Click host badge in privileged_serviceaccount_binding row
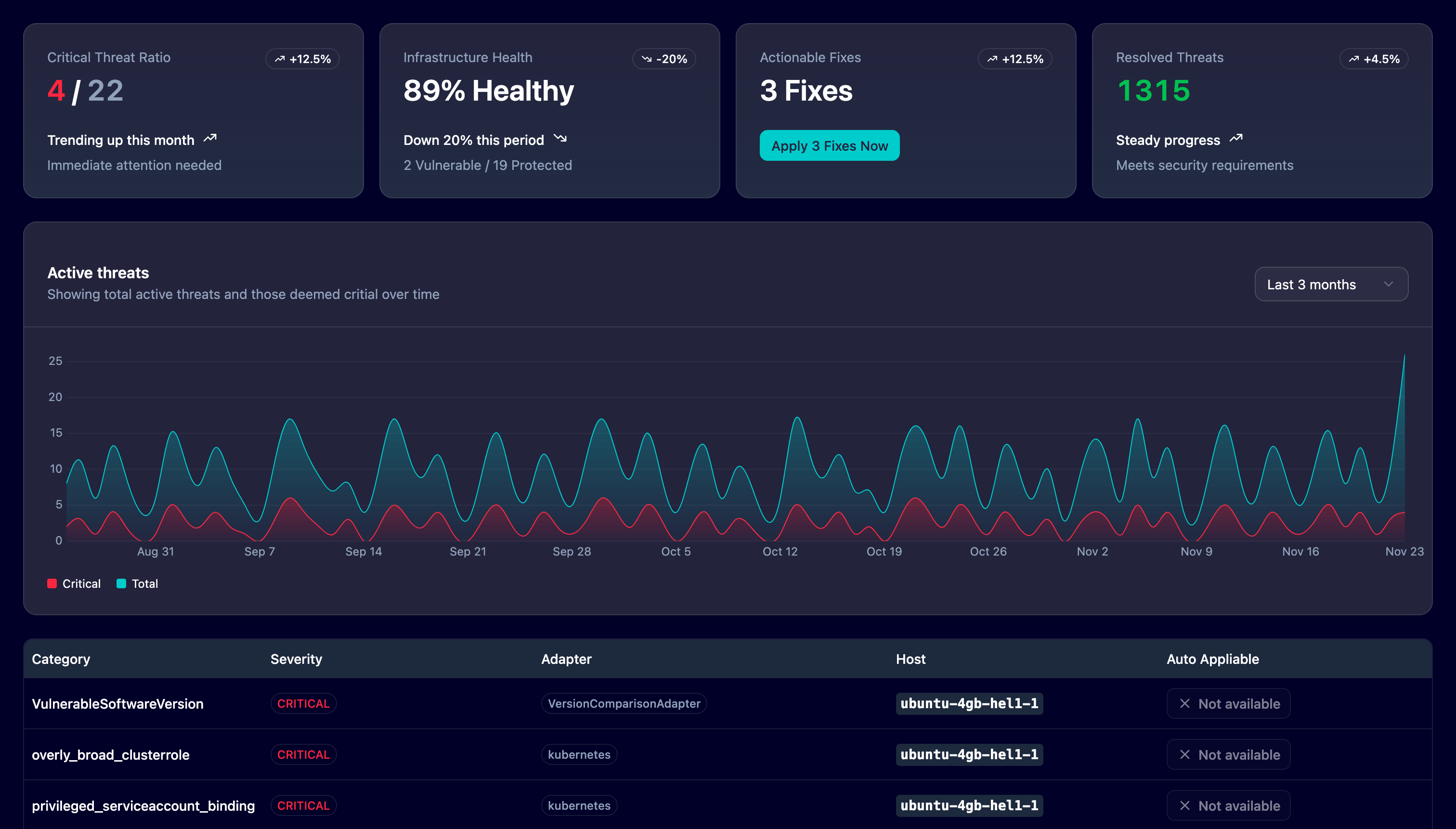Screen dimensions: 1456x829 [969, 805]
